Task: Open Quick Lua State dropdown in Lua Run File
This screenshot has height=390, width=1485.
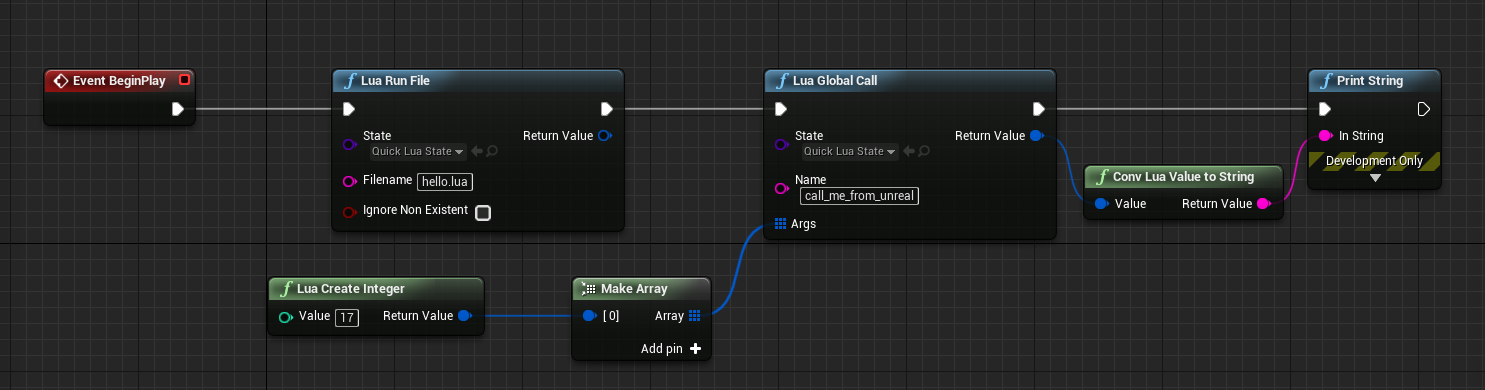Action: (418, 152)
